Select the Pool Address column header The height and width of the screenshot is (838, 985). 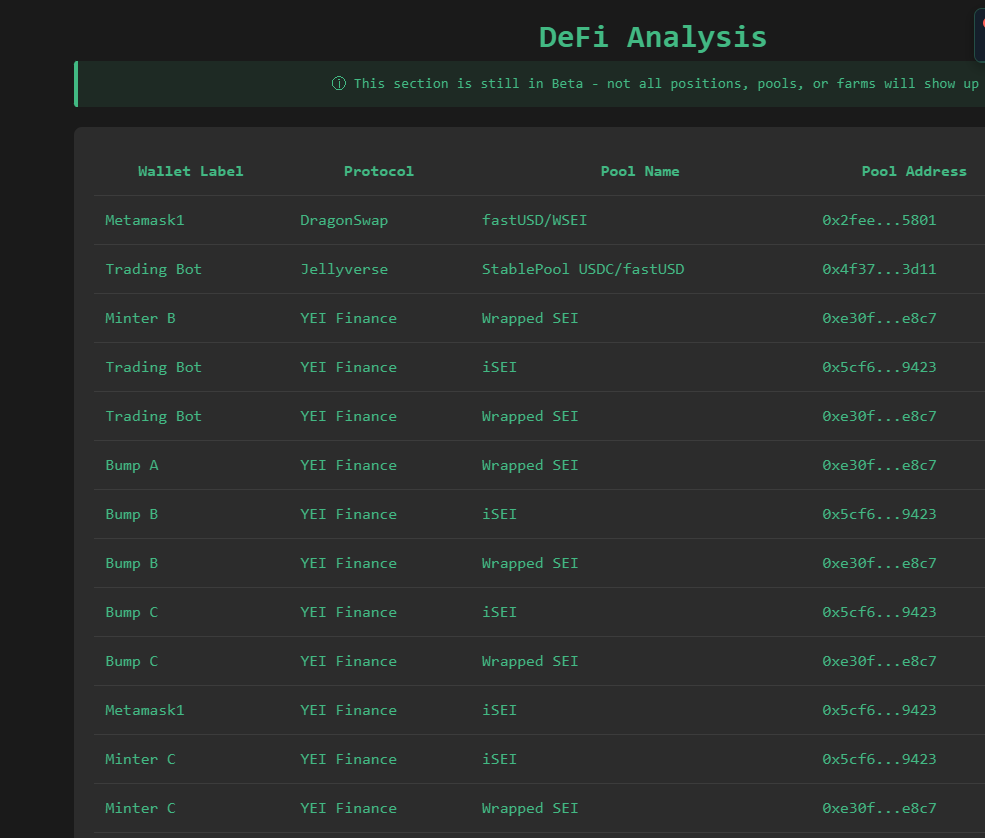point(914,171)
